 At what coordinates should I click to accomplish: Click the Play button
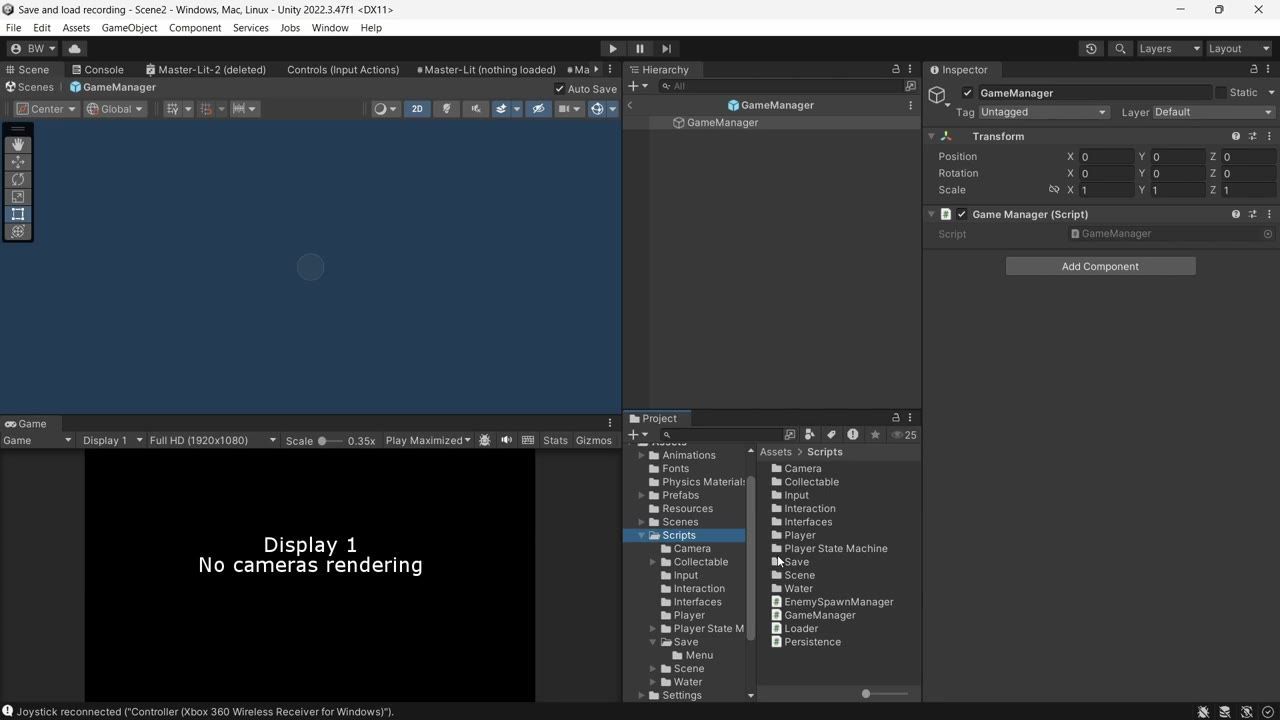coord(613,48)
